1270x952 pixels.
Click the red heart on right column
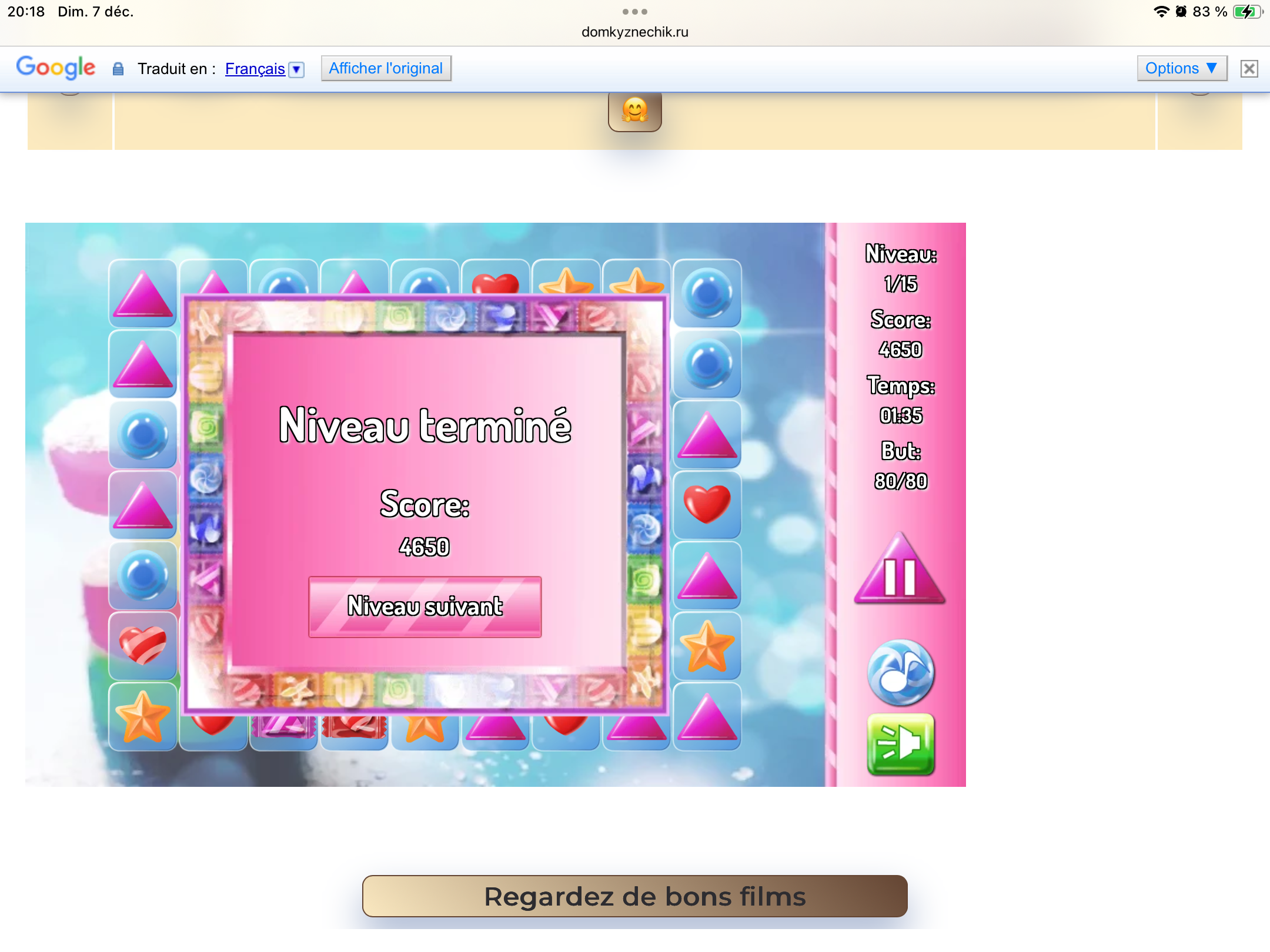pos(707,504)
